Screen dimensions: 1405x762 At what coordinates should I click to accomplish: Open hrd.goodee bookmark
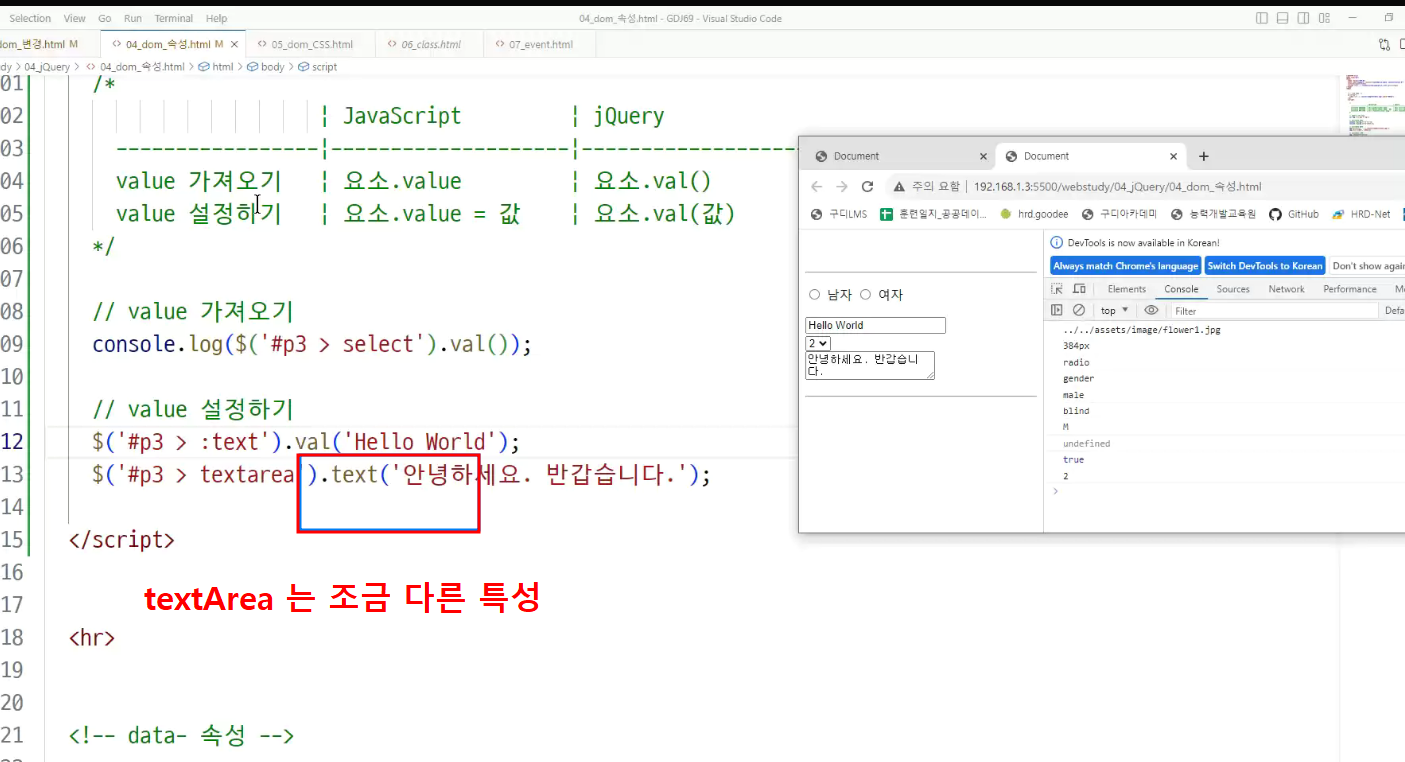tap(1034, 214)
